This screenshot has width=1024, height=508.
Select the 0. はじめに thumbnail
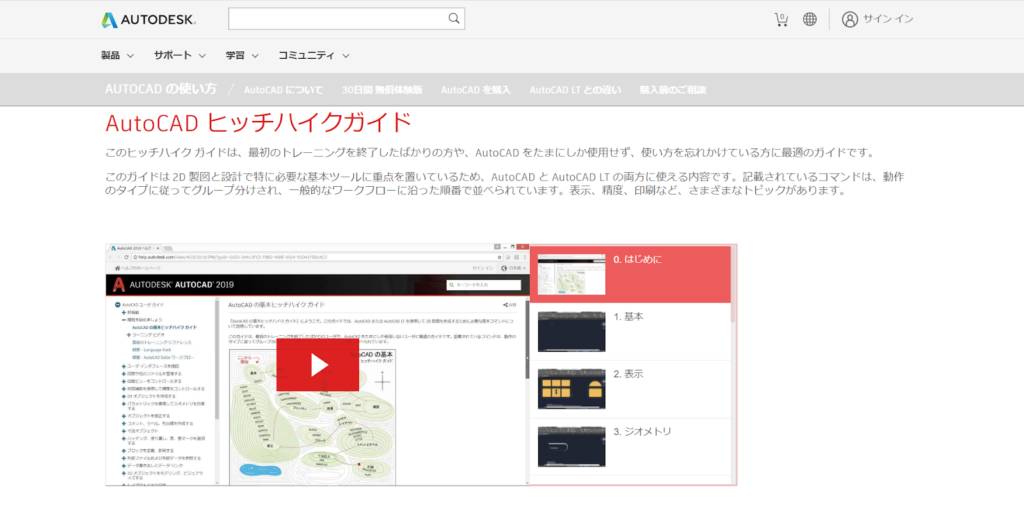pos(571,274)
